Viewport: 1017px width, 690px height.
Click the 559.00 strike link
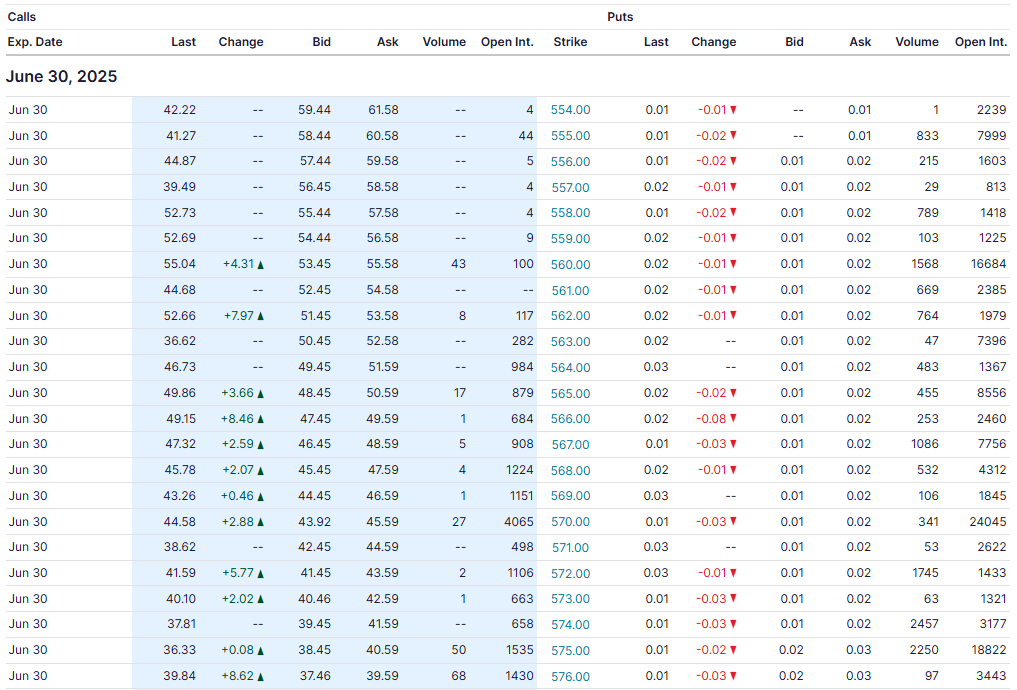click(x=570, y=239)
